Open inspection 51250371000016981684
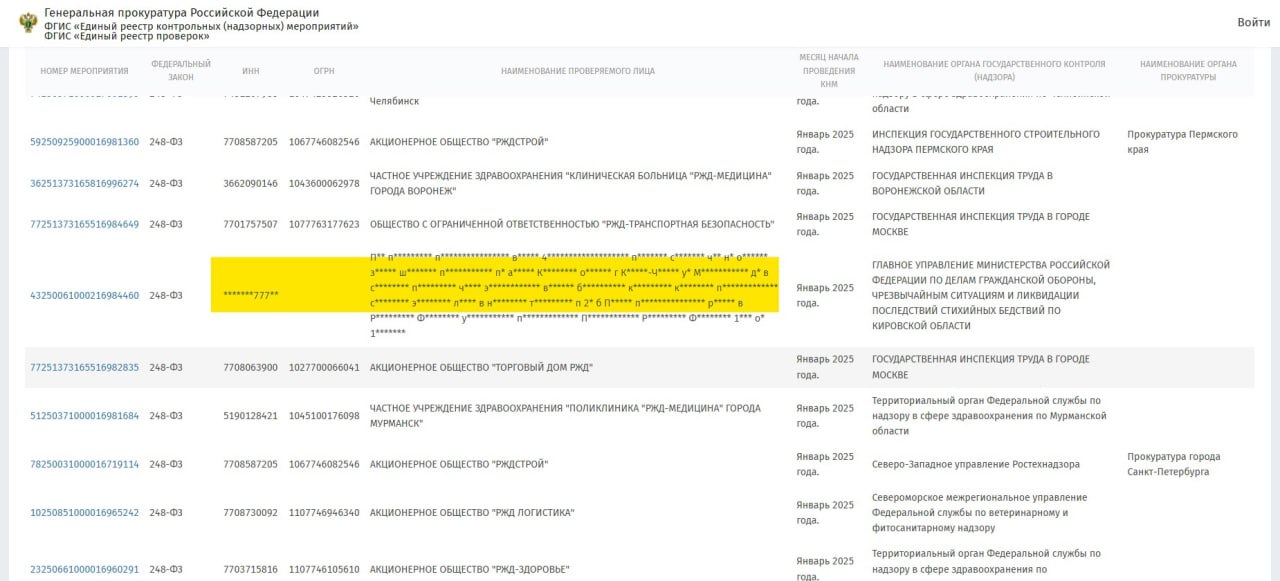 pyautogui.click(x=84, y=415)
